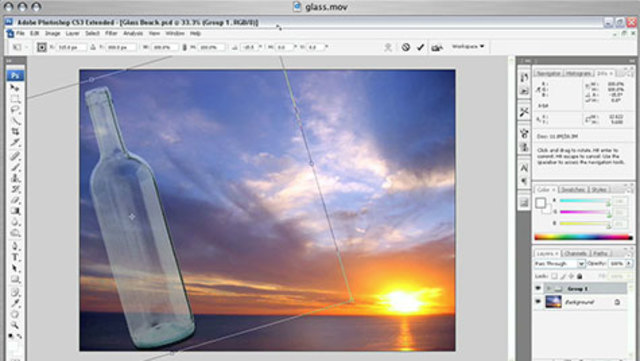Open the Layer menu
The height and width of the screenshot is (361, 640).
(x=73, y=33)
